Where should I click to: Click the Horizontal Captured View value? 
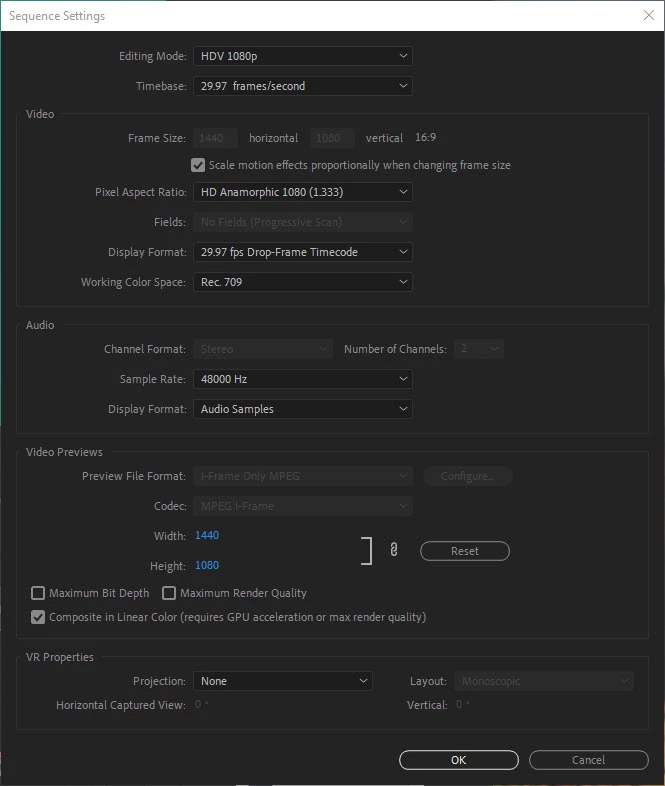point(201,704)
